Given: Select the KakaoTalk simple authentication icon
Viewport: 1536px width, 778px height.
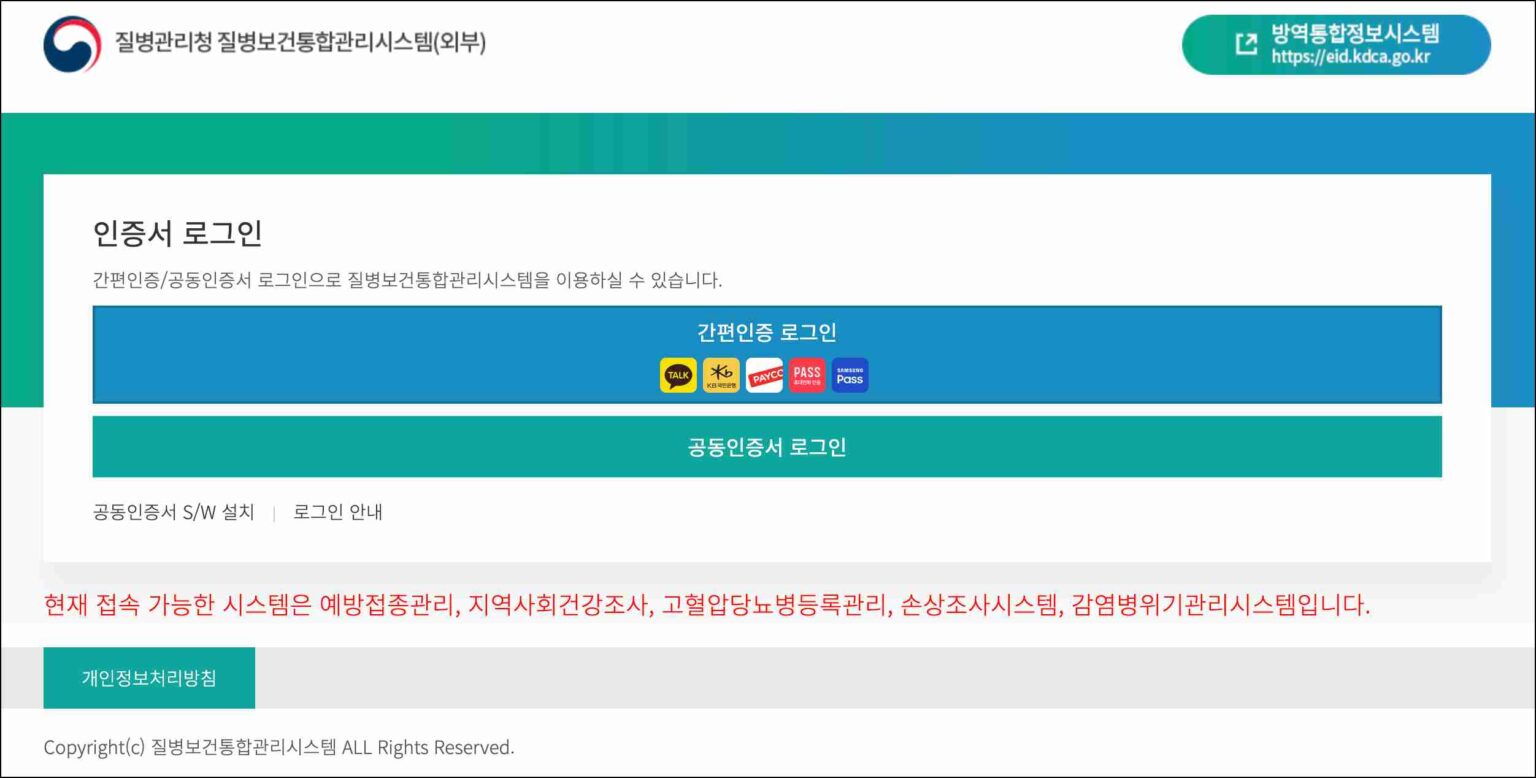Looking at the screenshot, I should tap(678, 374).
